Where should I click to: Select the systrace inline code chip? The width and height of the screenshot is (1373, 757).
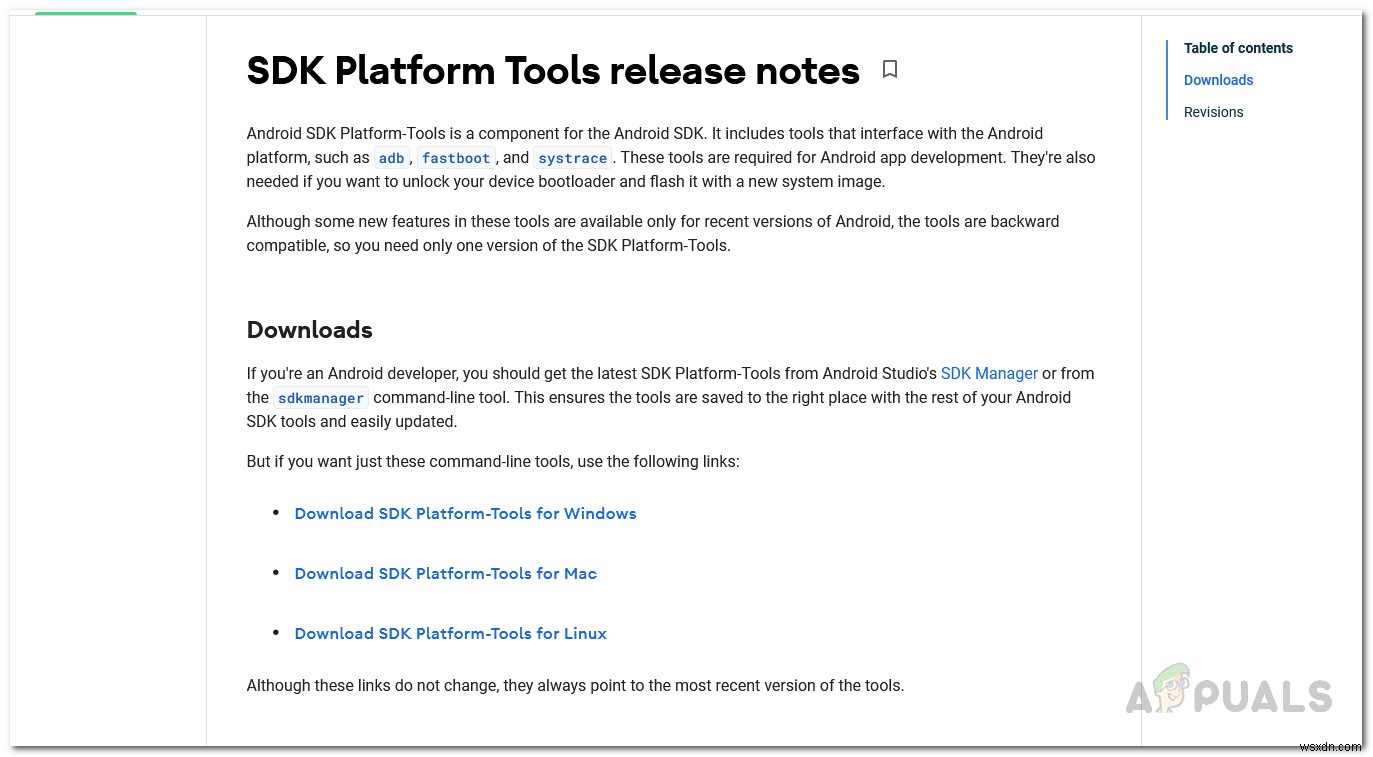point(572,158)
